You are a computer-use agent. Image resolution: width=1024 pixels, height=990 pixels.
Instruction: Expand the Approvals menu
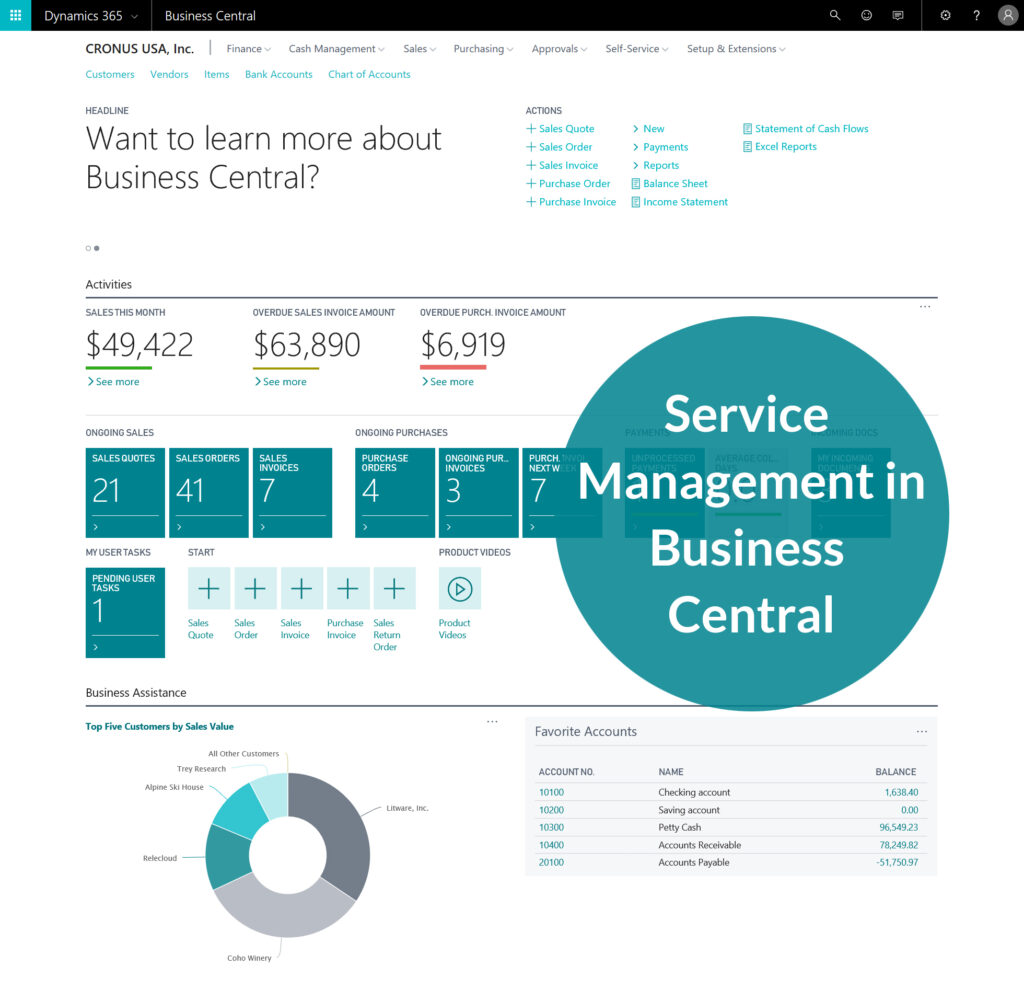click(559, 49)
